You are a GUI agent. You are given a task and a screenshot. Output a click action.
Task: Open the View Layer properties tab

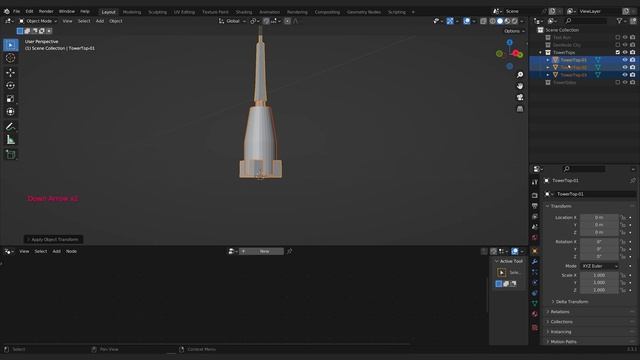coord(535,216)
